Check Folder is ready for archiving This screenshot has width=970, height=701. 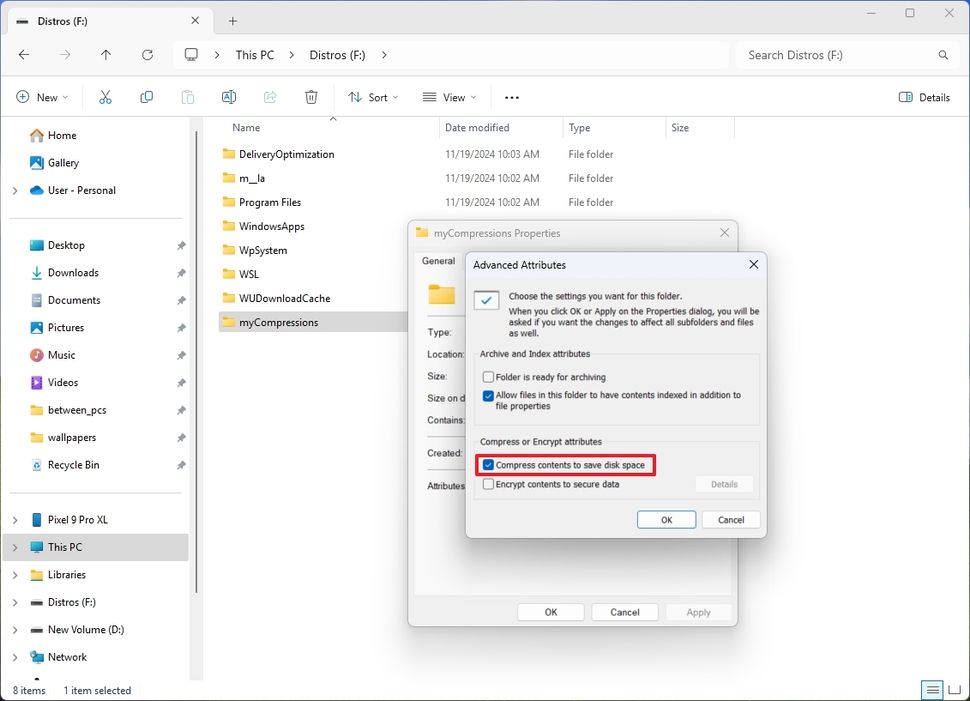(x=489, y=376)
